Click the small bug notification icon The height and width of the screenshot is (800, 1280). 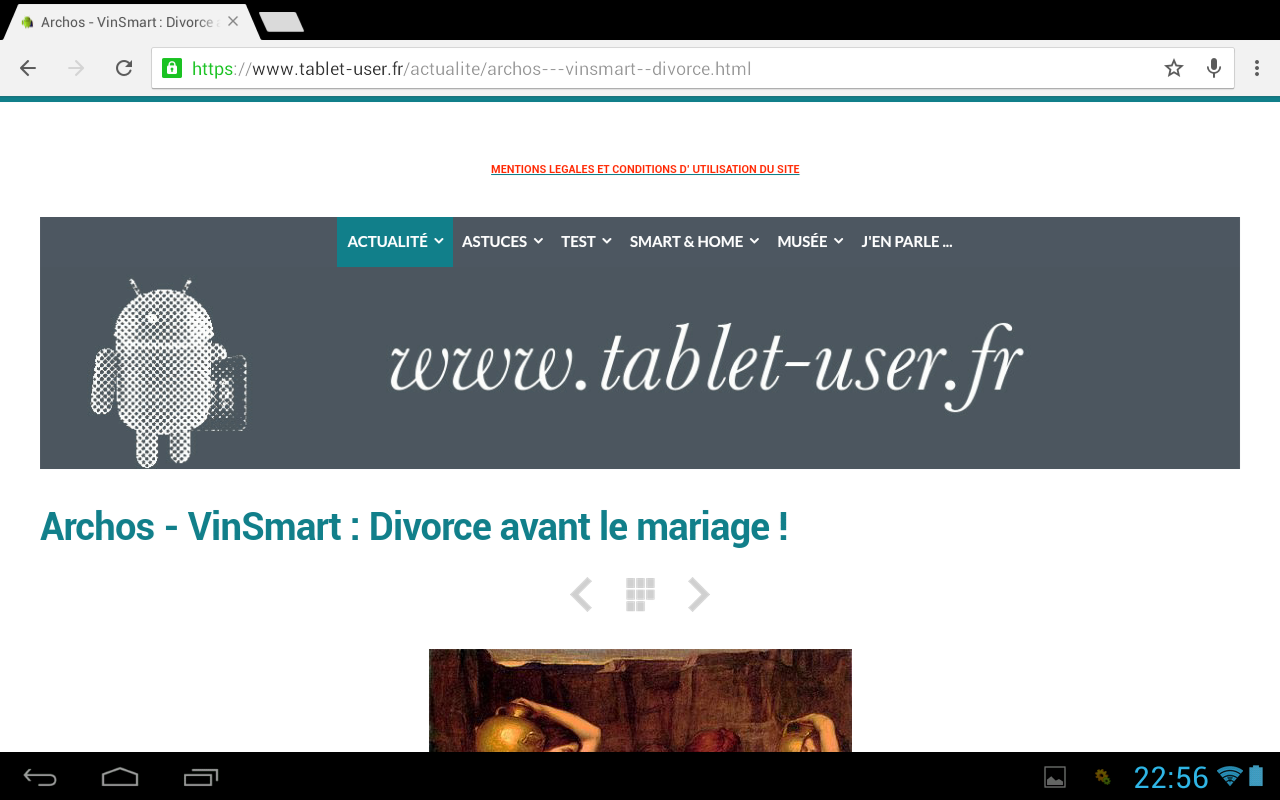click(x=1103, y=776)
